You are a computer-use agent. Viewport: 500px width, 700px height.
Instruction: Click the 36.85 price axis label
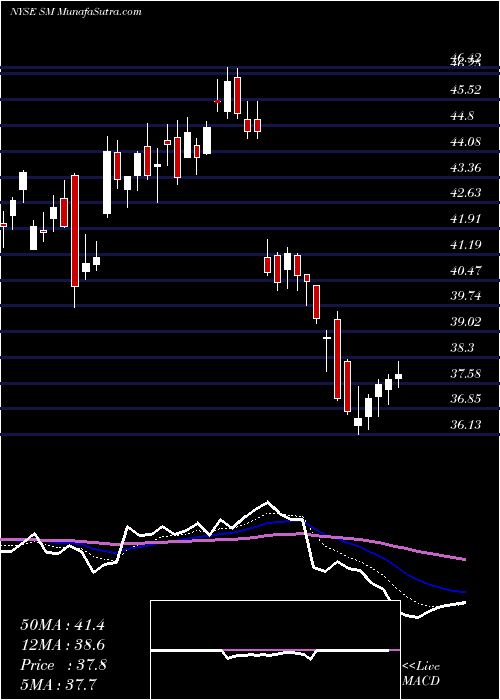(x=466, y=398)
